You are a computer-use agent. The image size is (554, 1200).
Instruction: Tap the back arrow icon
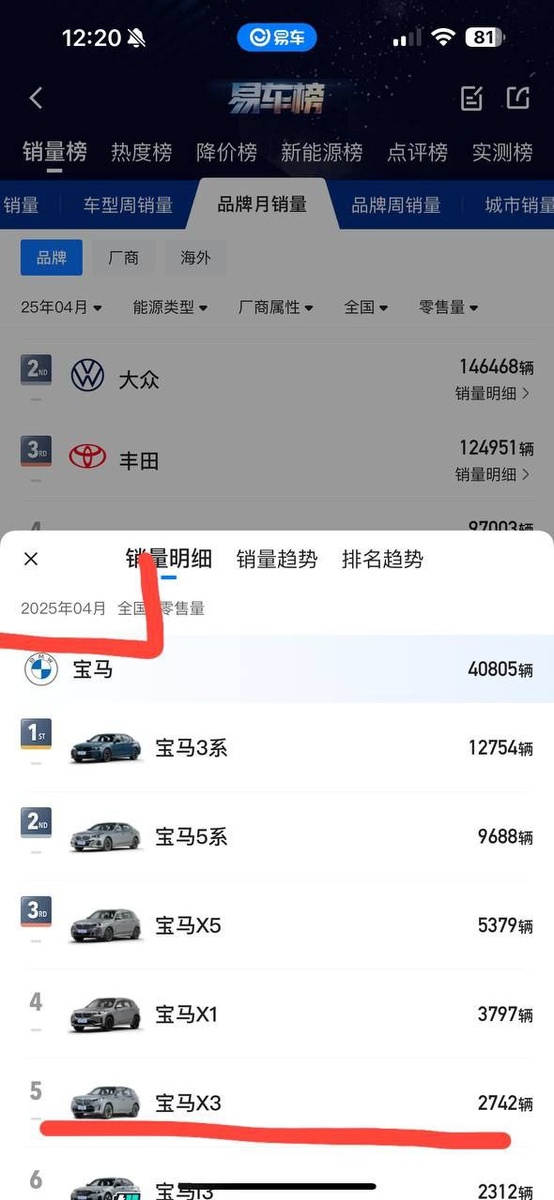(x=36, y=98)
